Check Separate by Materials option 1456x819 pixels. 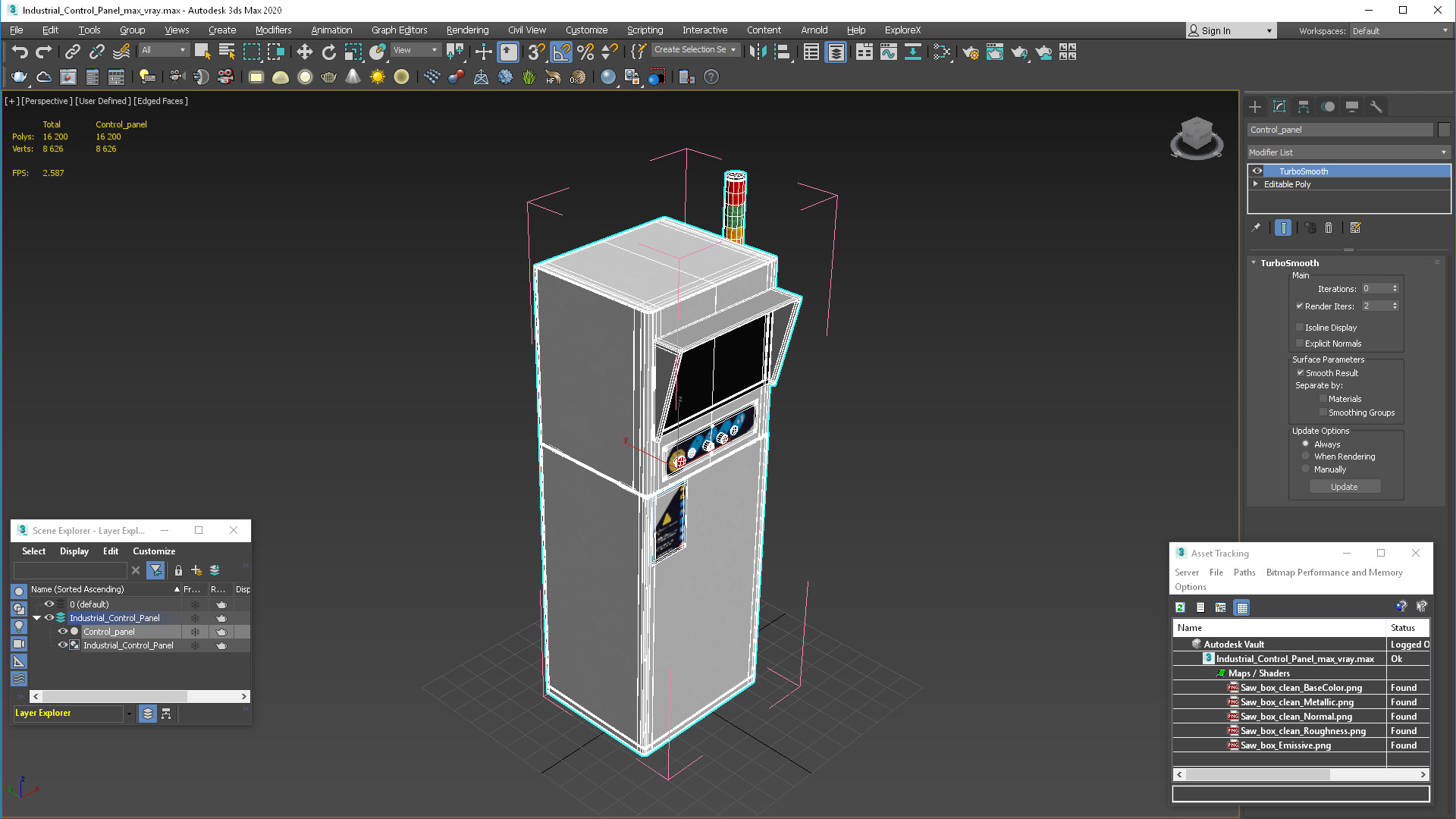pyautogui.click(x=1323, y=398)
